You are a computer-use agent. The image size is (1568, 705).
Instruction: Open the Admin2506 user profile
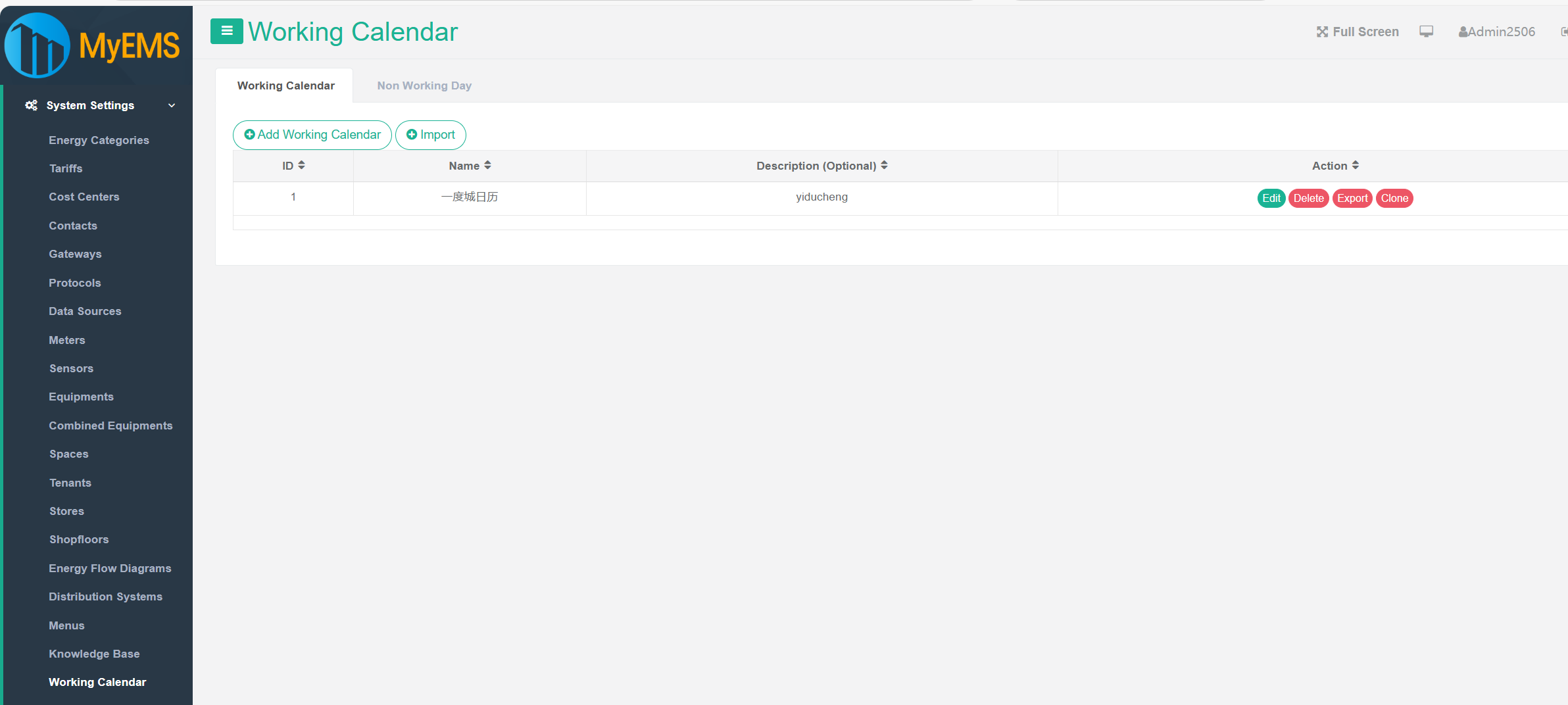[x=1497, y=32]
